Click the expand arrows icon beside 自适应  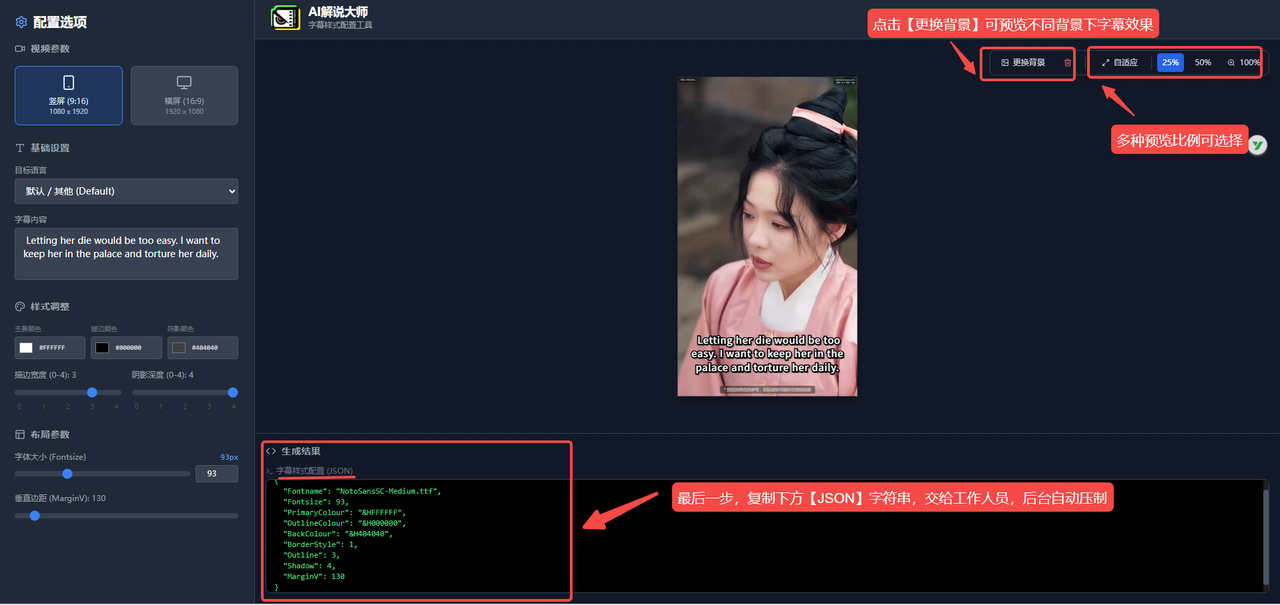pos(1106,63)
